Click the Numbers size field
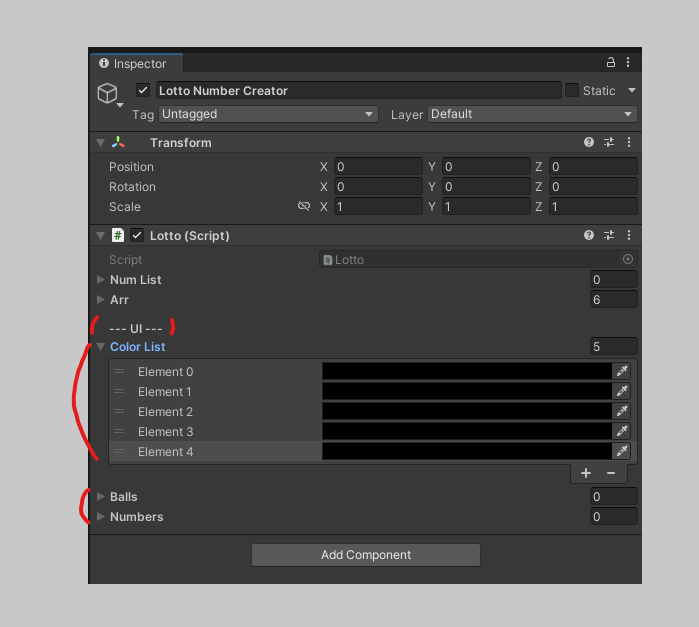 (x=613, y=516)
